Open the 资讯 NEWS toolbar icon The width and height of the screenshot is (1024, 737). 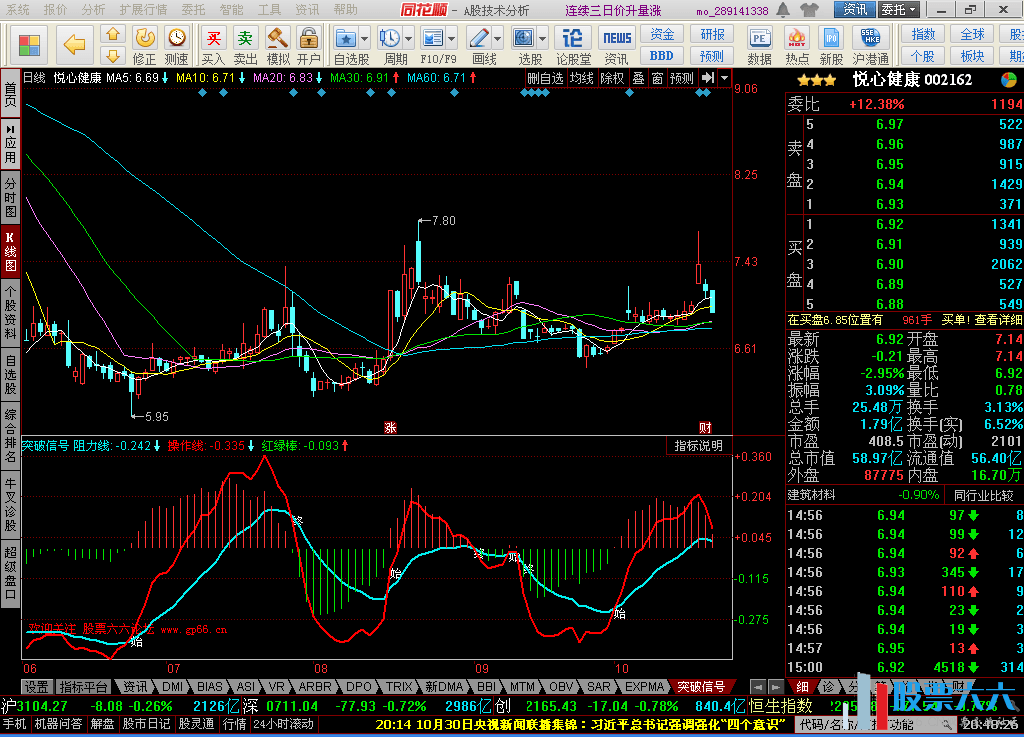(x=617, y=39)
